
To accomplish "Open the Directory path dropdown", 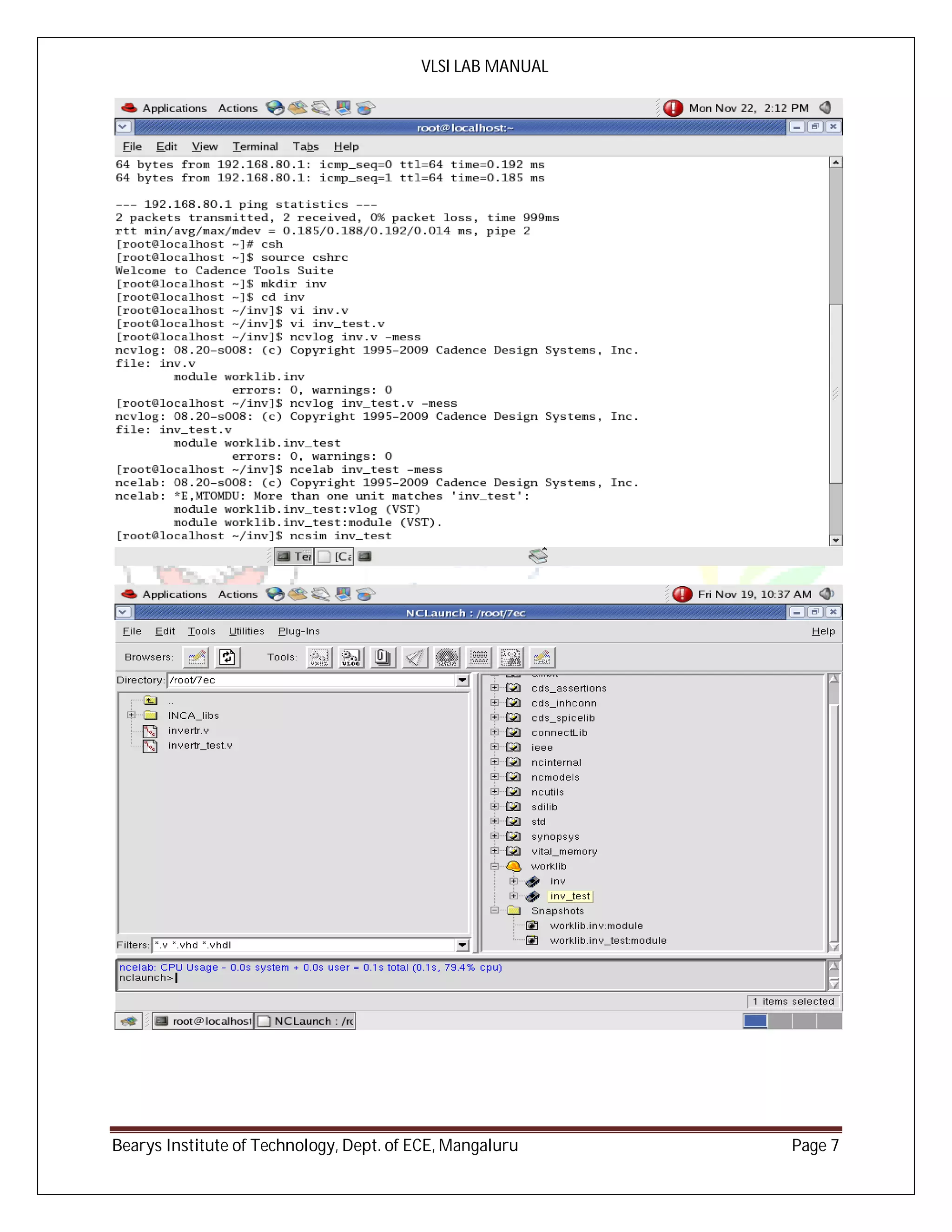I will (463, 680).
